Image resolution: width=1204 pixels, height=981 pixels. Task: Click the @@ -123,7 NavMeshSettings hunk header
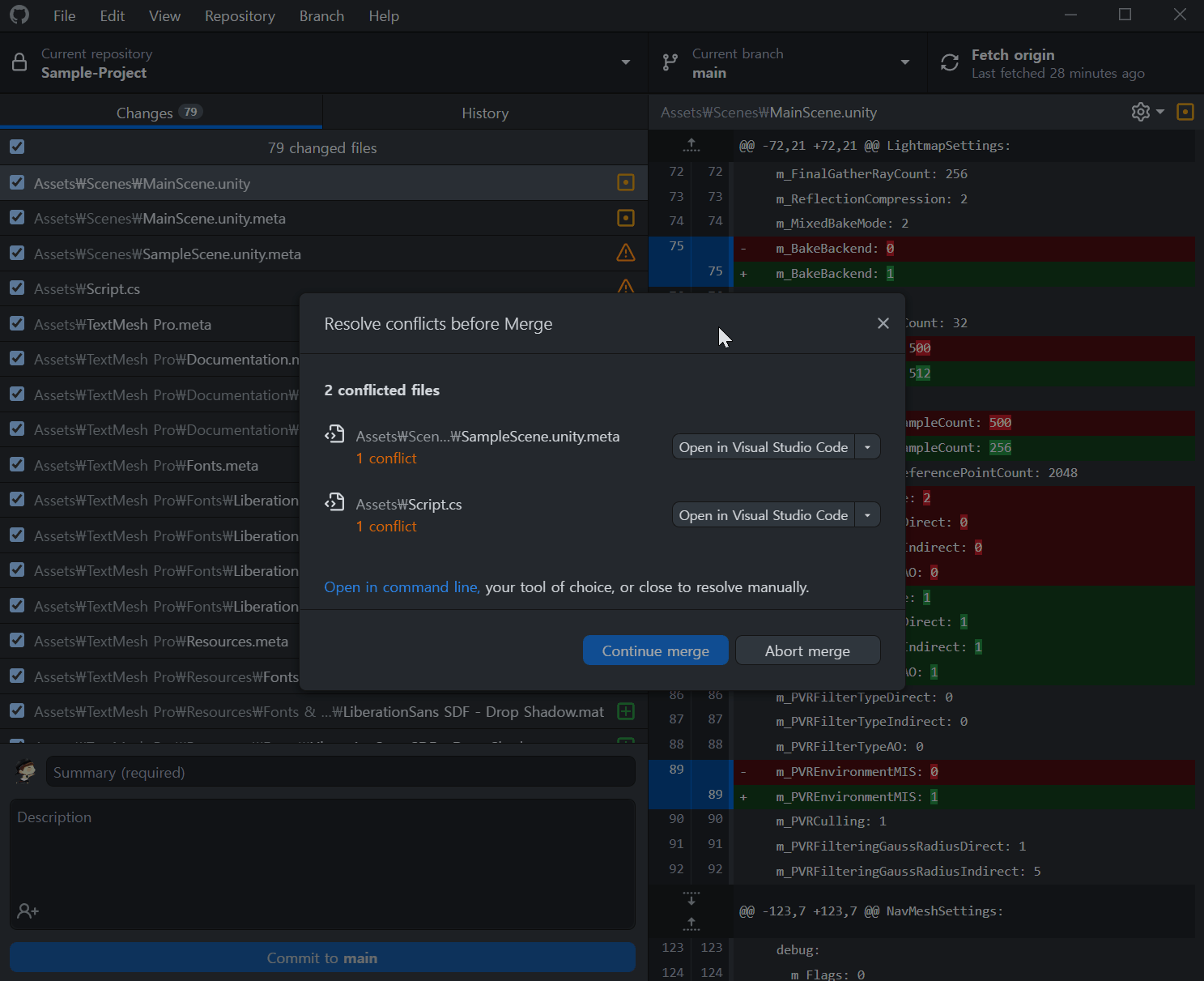click(871, 911)
